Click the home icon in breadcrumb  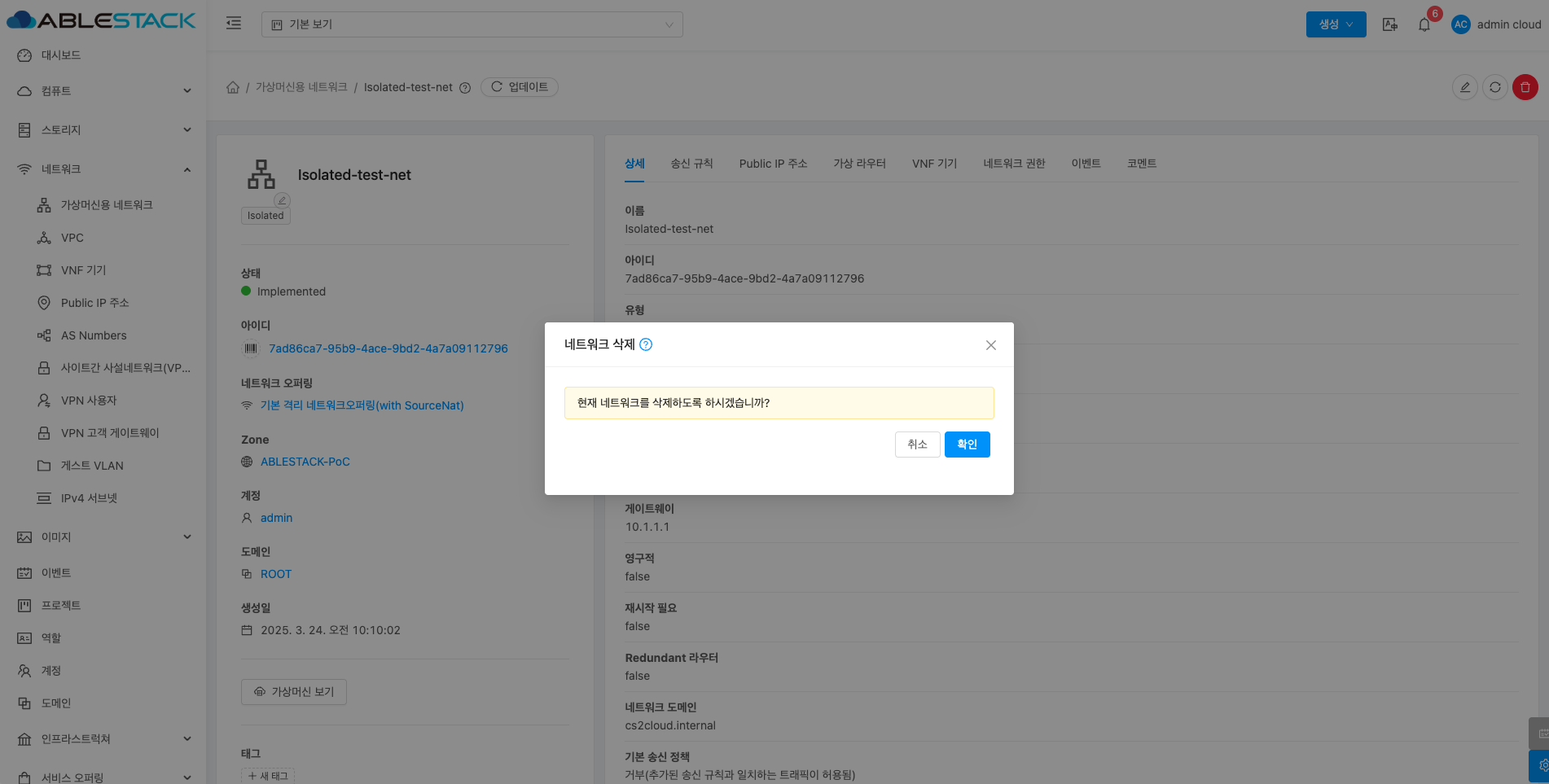click(x=233, y=87)
